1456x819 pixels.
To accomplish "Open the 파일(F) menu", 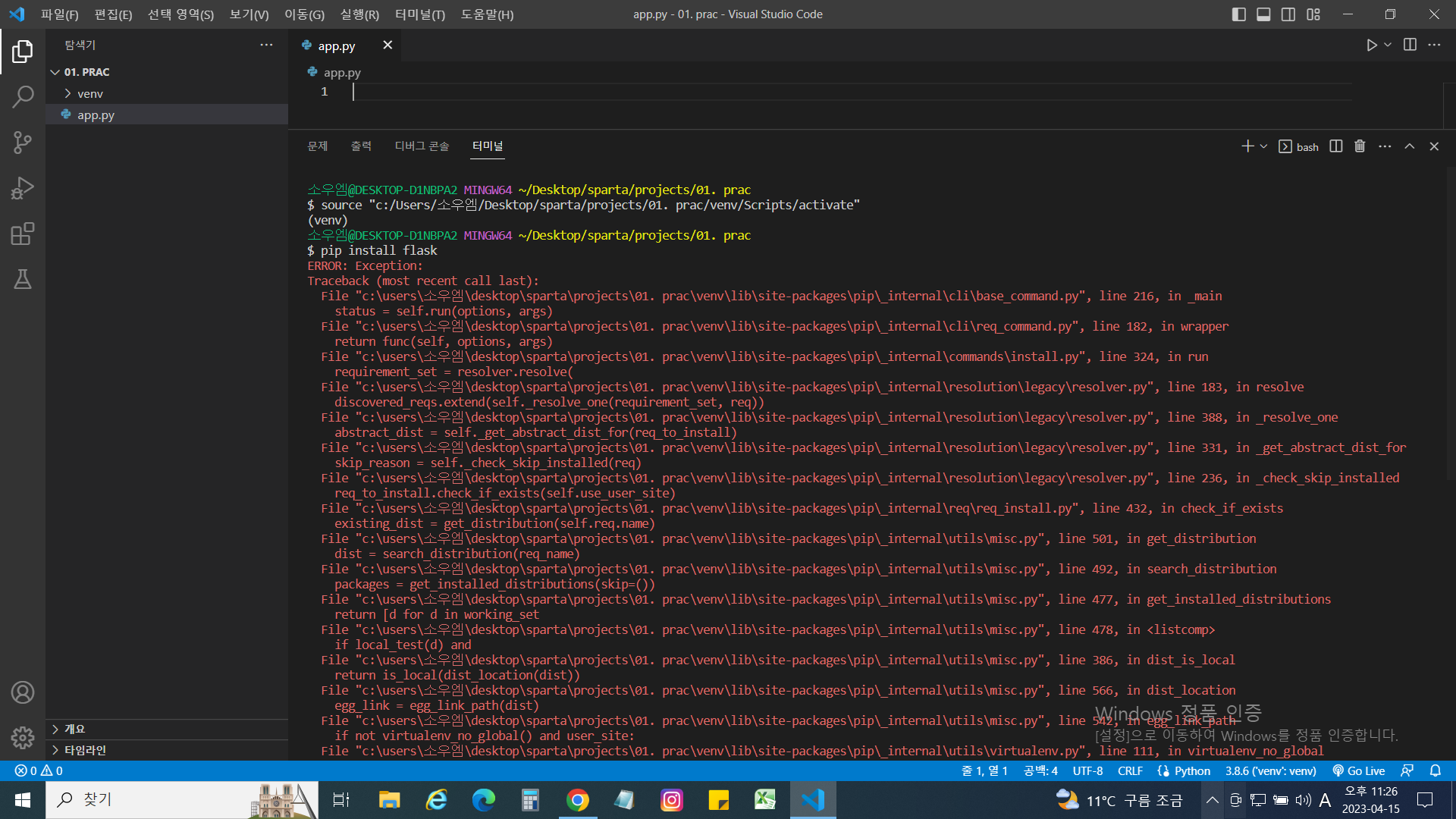I will tap(60, 14).
